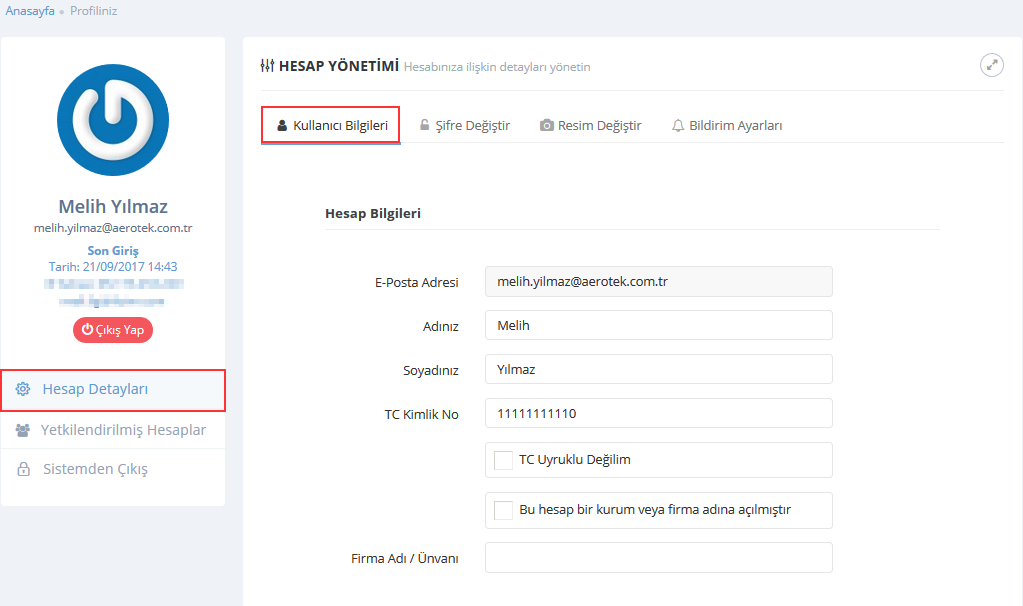
Task: Click the blue profile avatar image
Action: (113, 120)
